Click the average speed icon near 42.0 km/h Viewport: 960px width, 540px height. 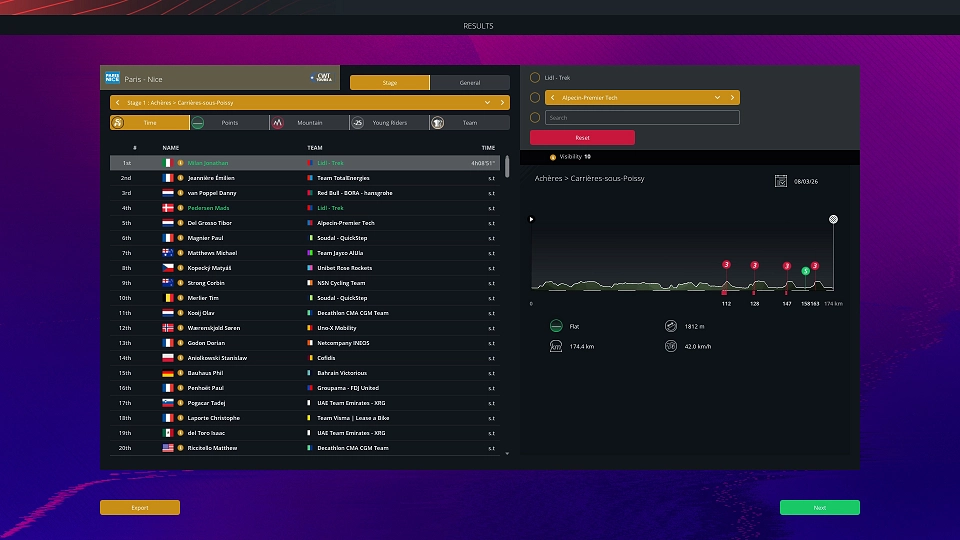671,347
